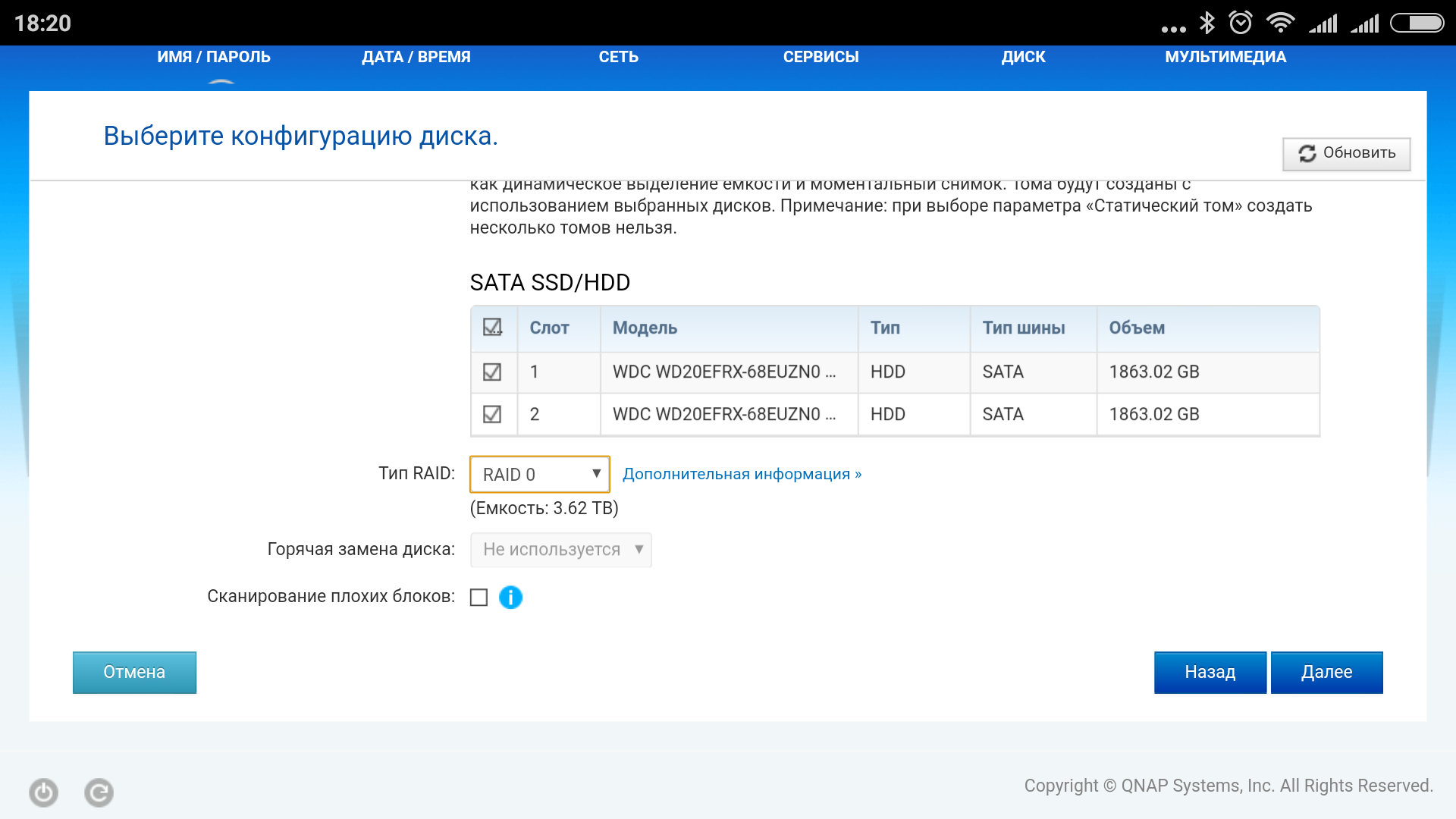
Task: Tap the alarm clock status icon
Action: pos(1241,23)
